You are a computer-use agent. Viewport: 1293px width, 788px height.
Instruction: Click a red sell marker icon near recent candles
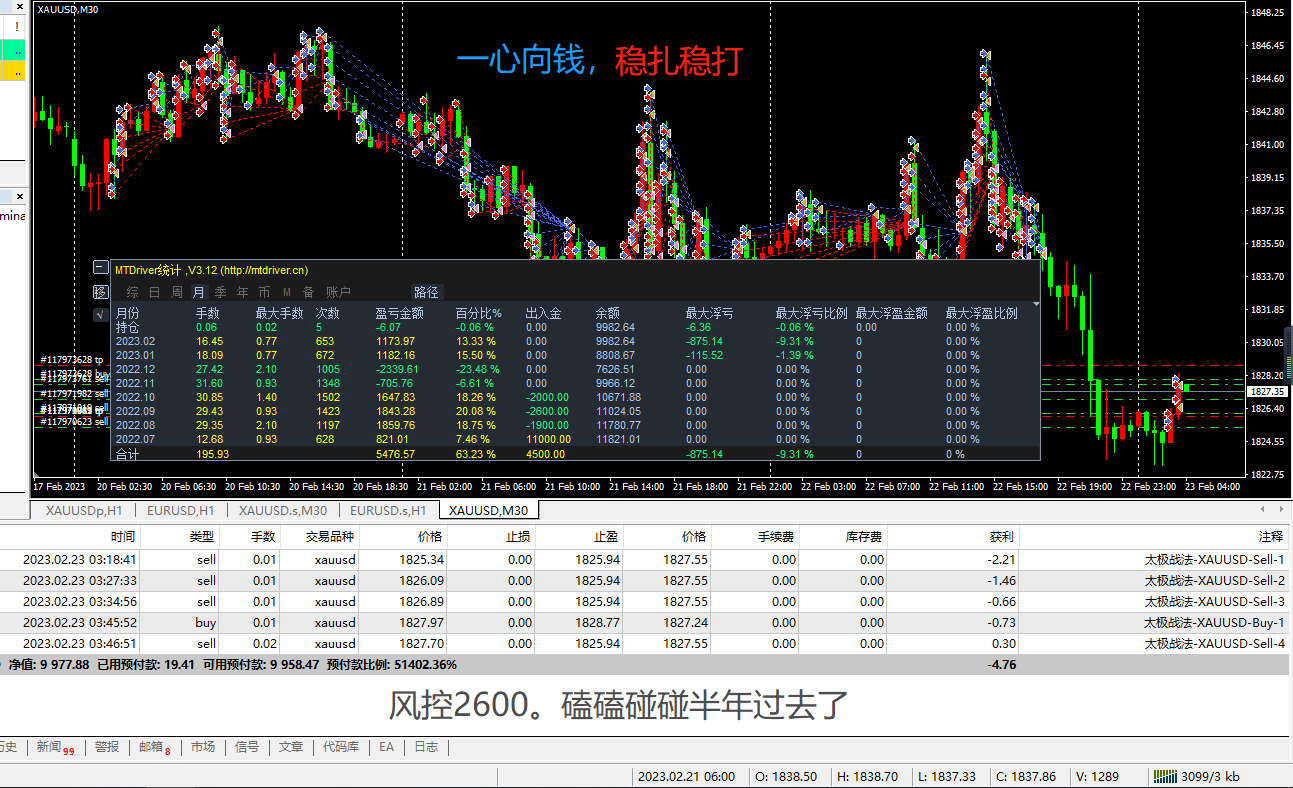point(1176,400)
